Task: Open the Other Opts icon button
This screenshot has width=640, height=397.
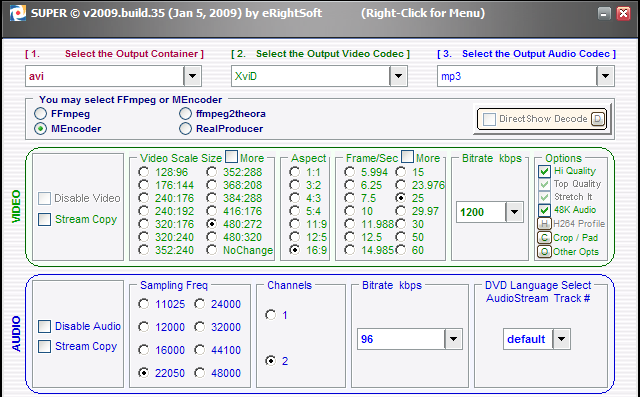Action: click(x=544, y=252)
